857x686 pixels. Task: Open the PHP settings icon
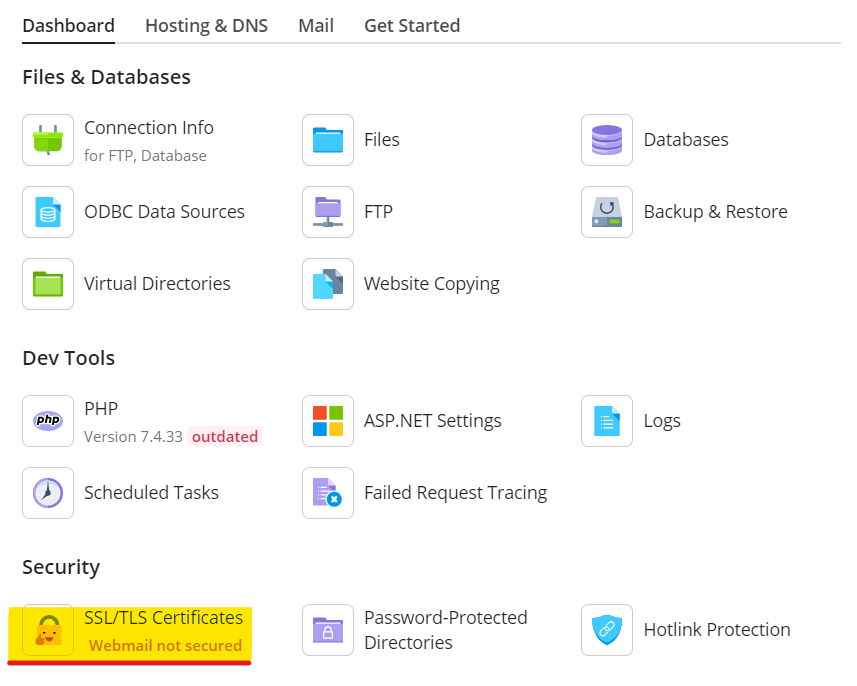48,421
